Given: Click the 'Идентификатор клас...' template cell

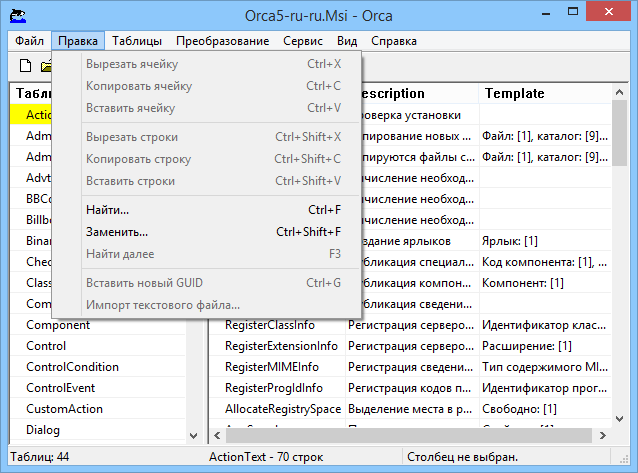Looking at the screenshot, I should [x=545, y=325].
